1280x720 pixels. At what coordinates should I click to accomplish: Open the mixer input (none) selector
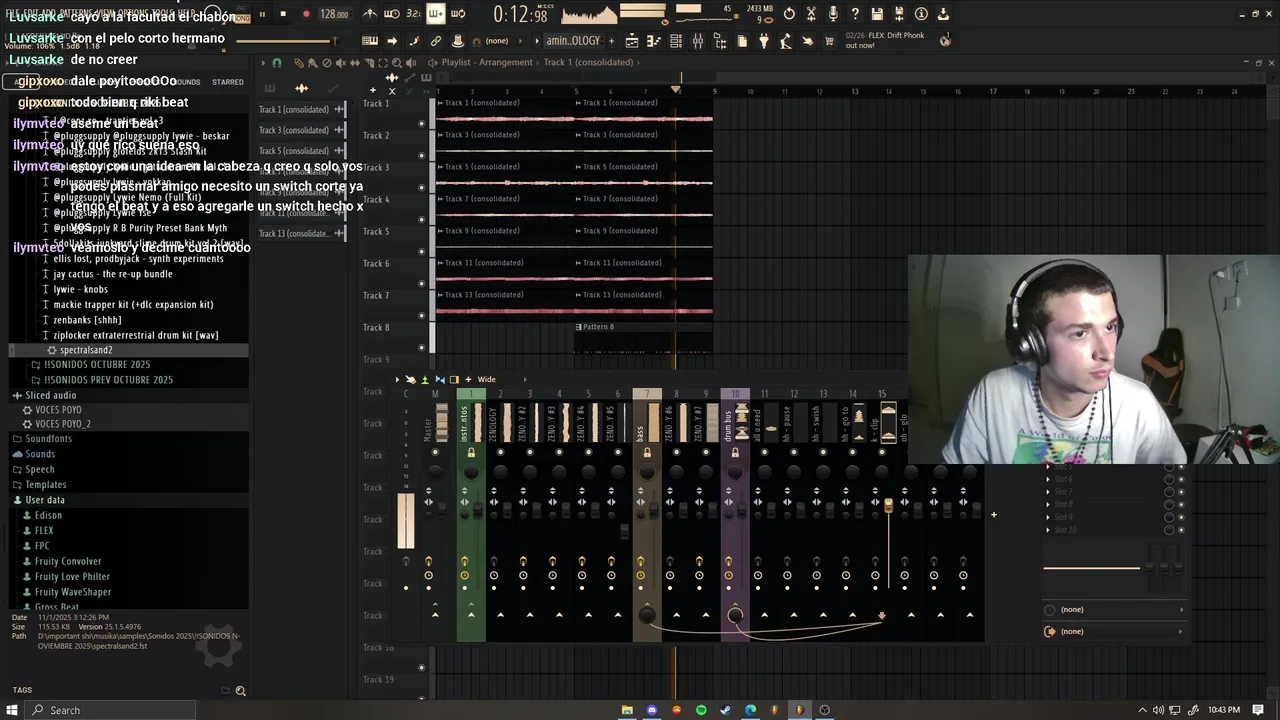click(x=1115, y=609)
